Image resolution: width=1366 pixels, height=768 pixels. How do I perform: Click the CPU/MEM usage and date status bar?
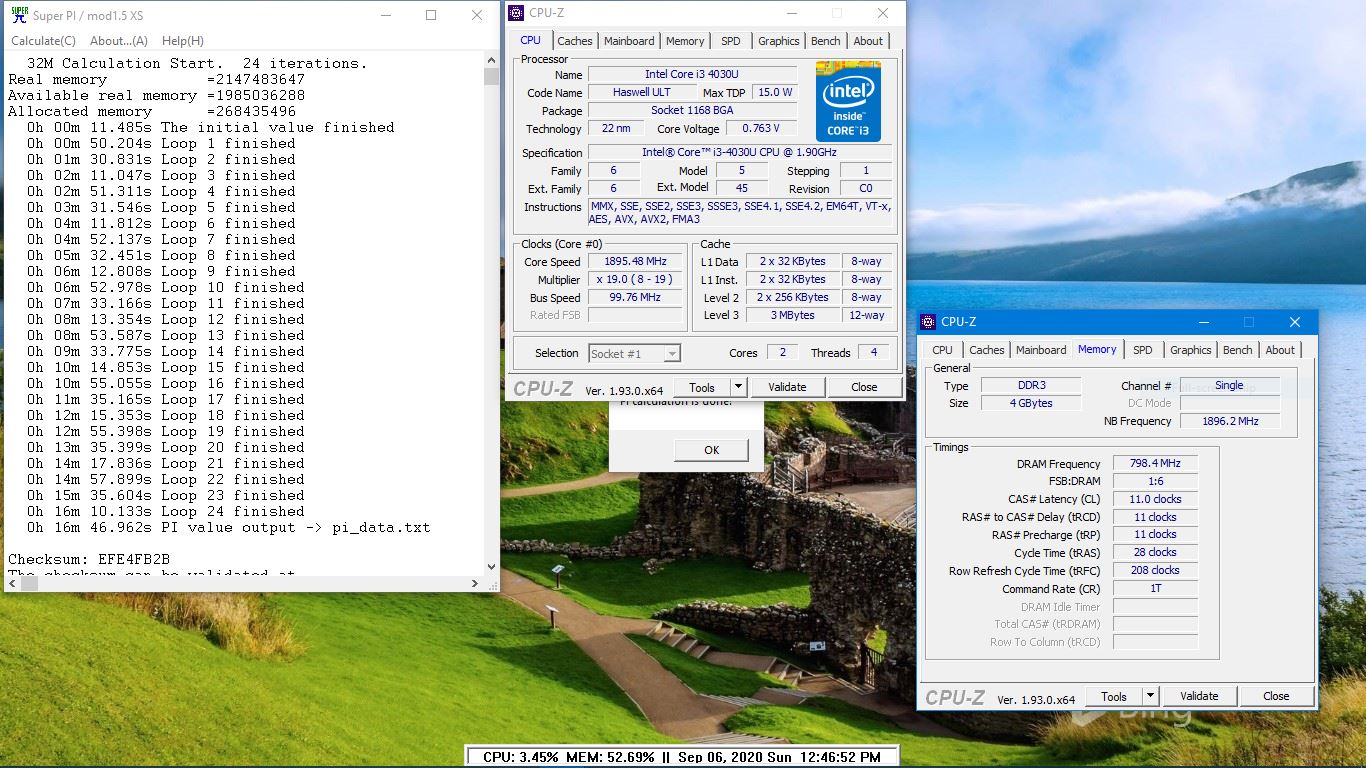pyautogui.click(x=683, y=757)
